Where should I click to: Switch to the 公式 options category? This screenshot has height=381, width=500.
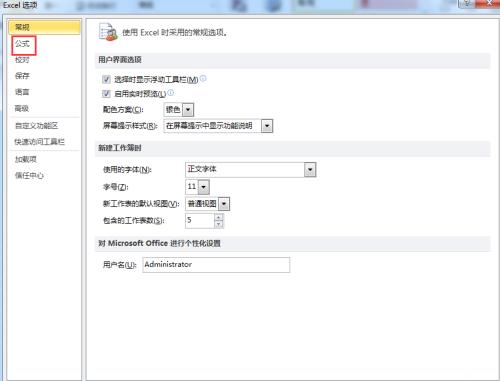23,44
